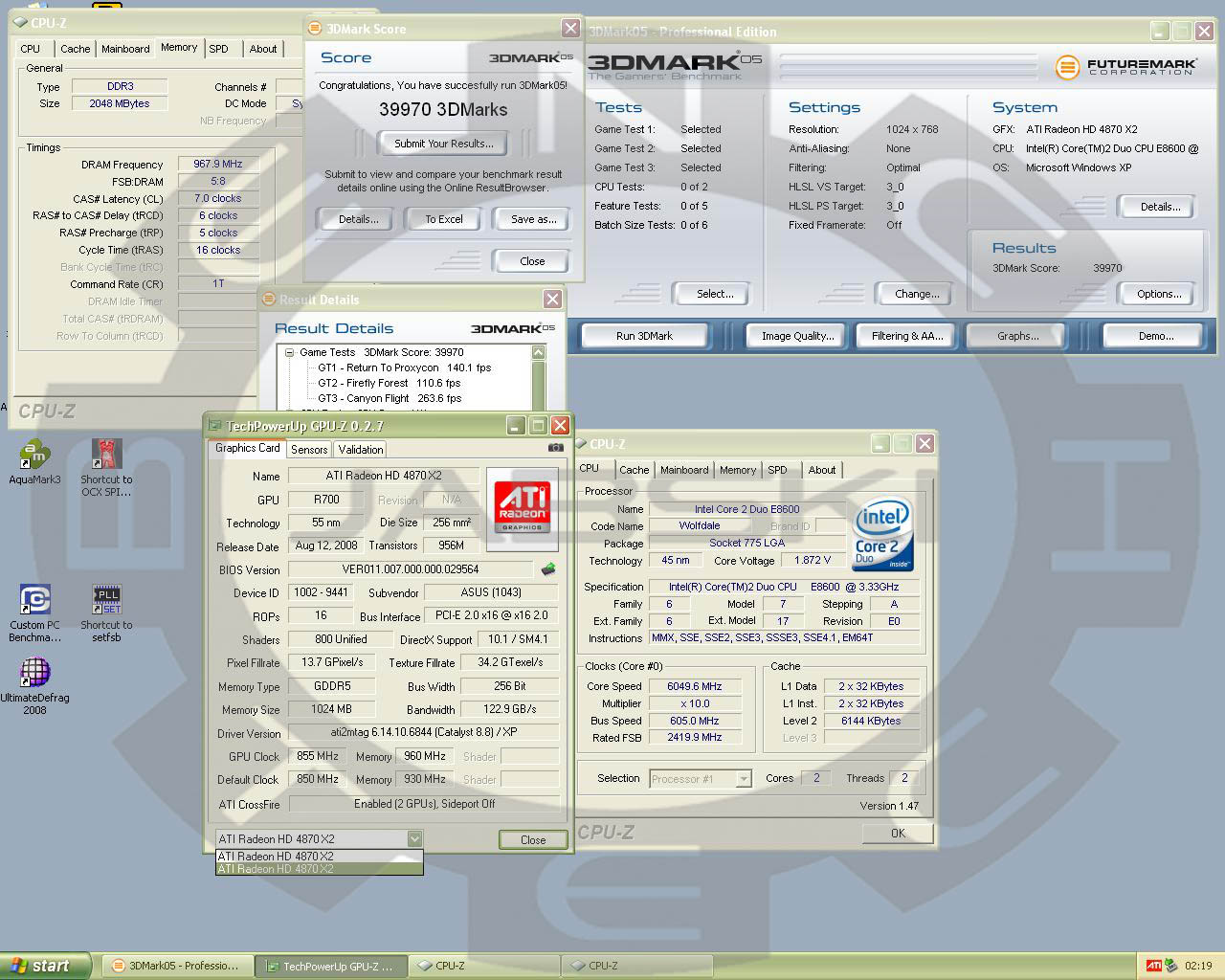Open the CPU tab in CPU-Z memory window
The width and height of the screenshot is (1225, 980).
coord(31,49)
